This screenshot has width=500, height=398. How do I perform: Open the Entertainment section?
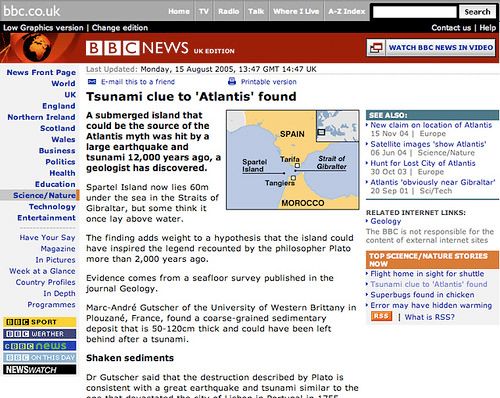click(46, 218)
